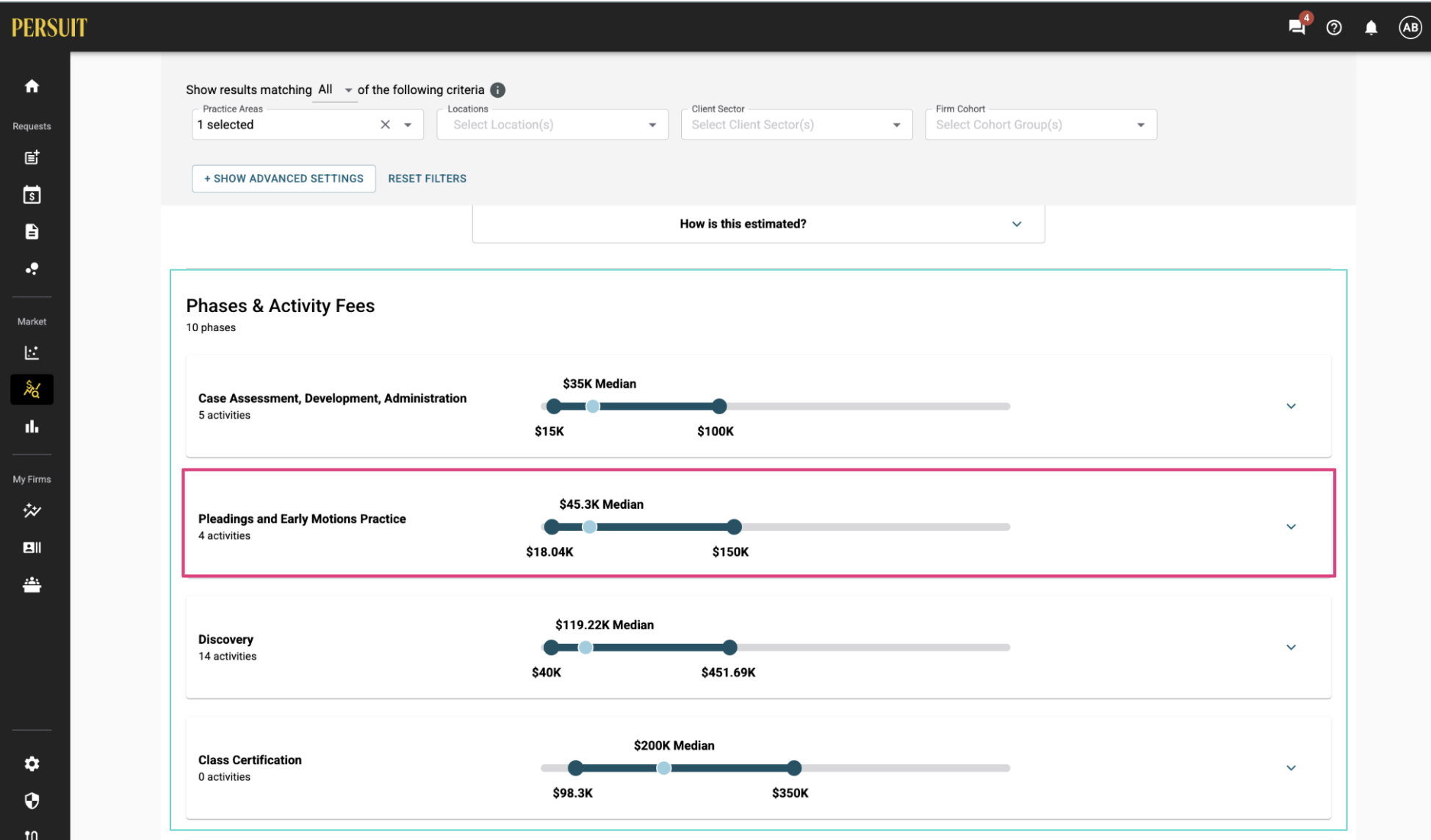Click the Pleadings $150K upper handle

(734, 526)
